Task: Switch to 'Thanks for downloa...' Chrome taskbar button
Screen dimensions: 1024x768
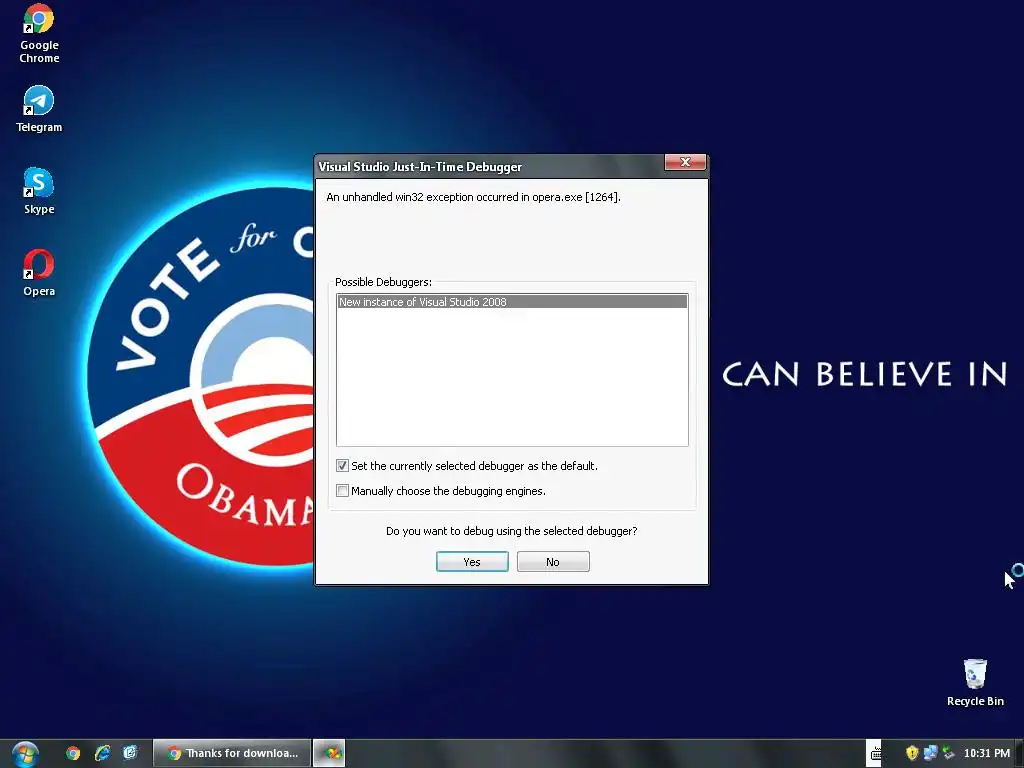Action: (231, 754)
